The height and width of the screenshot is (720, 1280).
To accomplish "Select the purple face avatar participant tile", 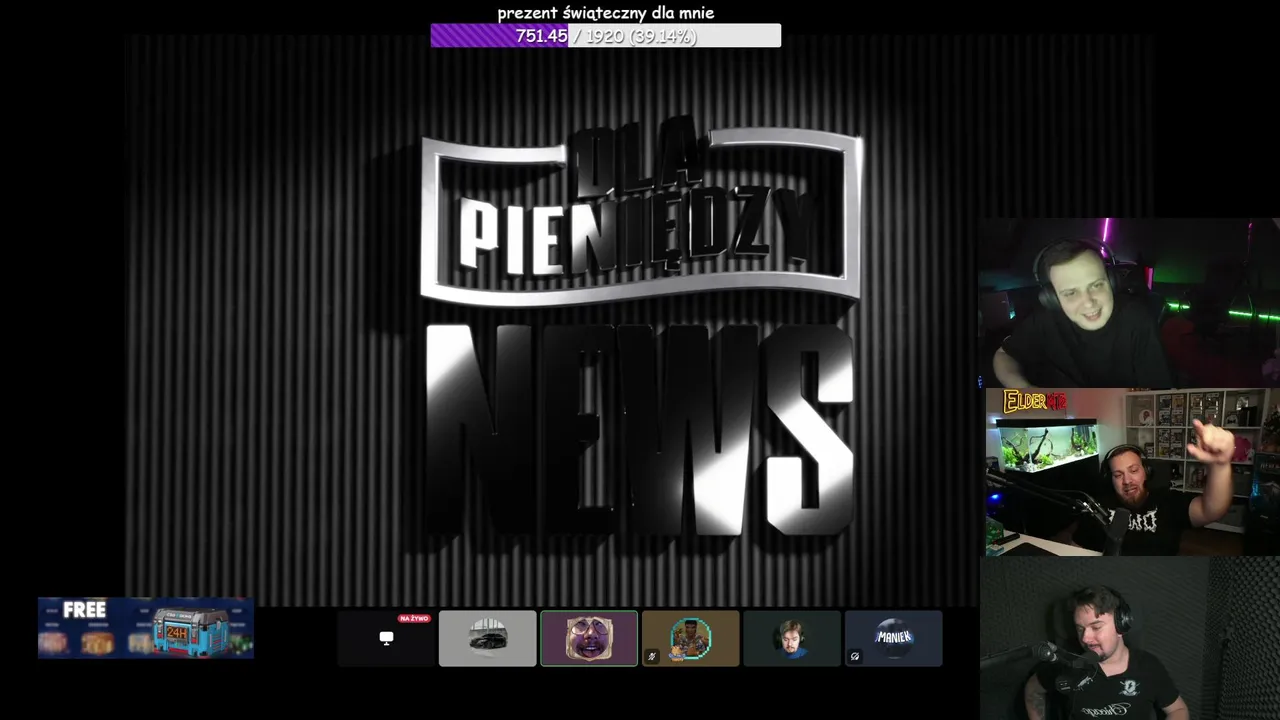I will 589,638.
